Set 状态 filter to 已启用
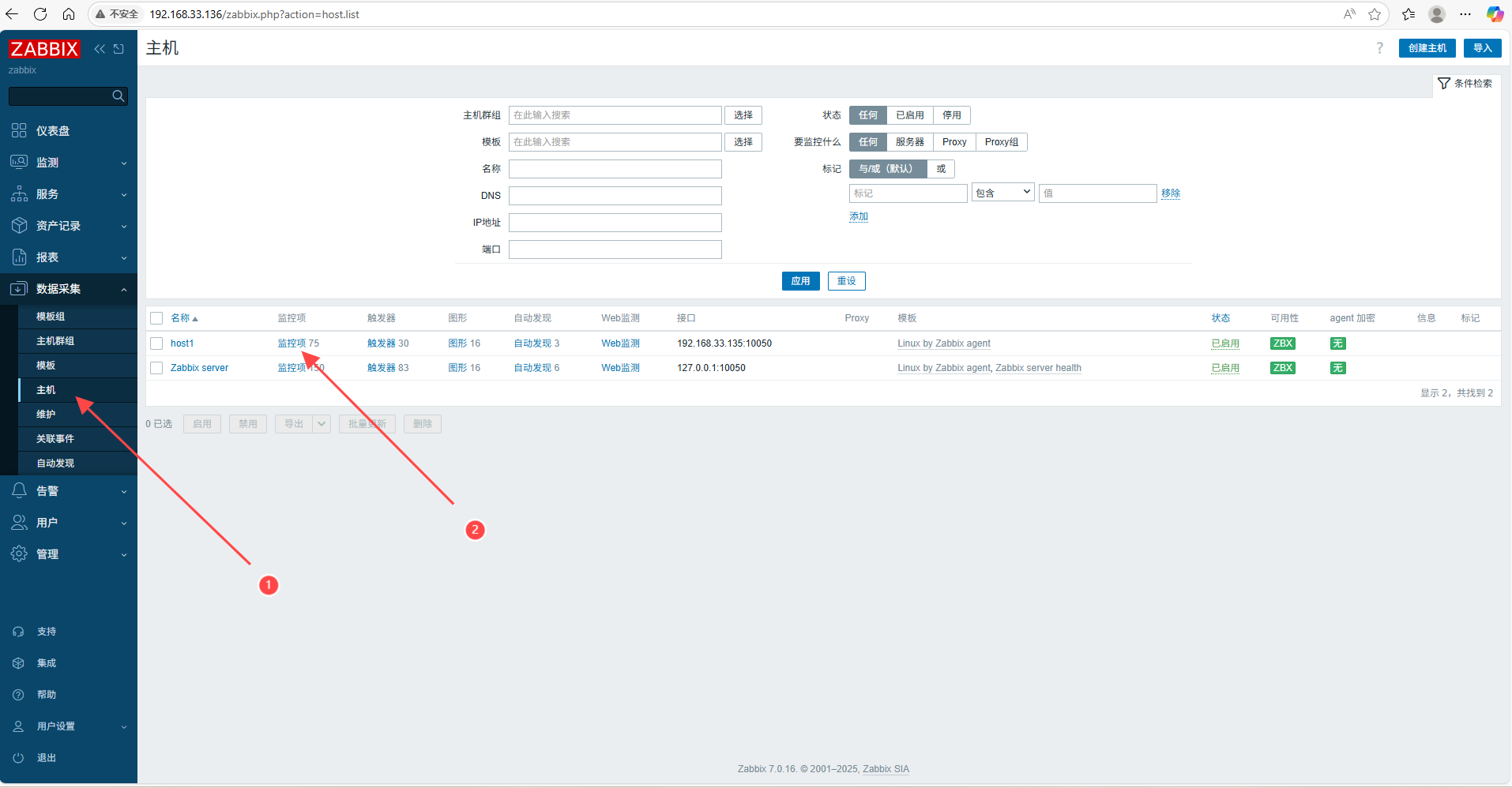 (909, 115)
